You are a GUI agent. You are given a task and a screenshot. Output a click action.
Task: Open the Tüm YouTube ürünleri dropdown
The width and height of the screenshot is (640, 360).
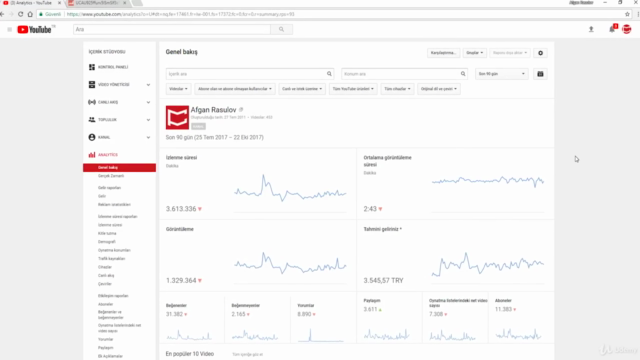(x=353, y=89)
